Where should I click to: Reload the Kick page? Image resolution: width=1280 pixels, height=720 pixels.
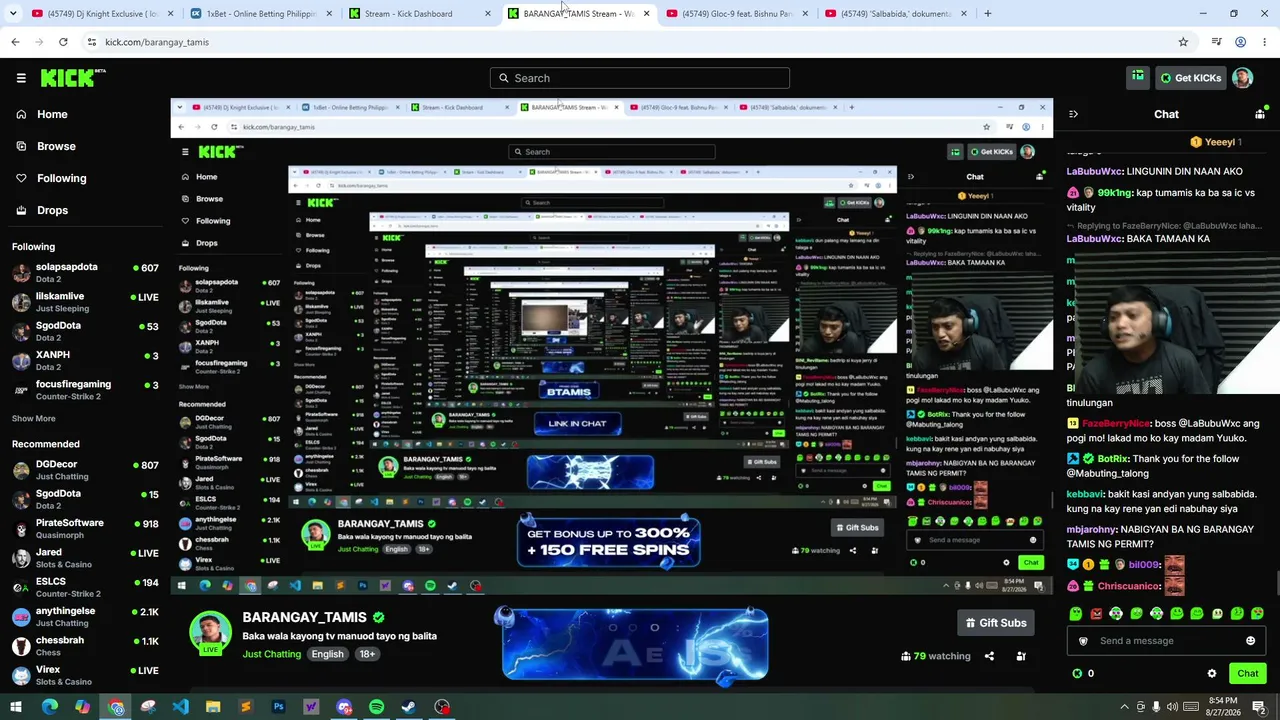click(63, 42)
